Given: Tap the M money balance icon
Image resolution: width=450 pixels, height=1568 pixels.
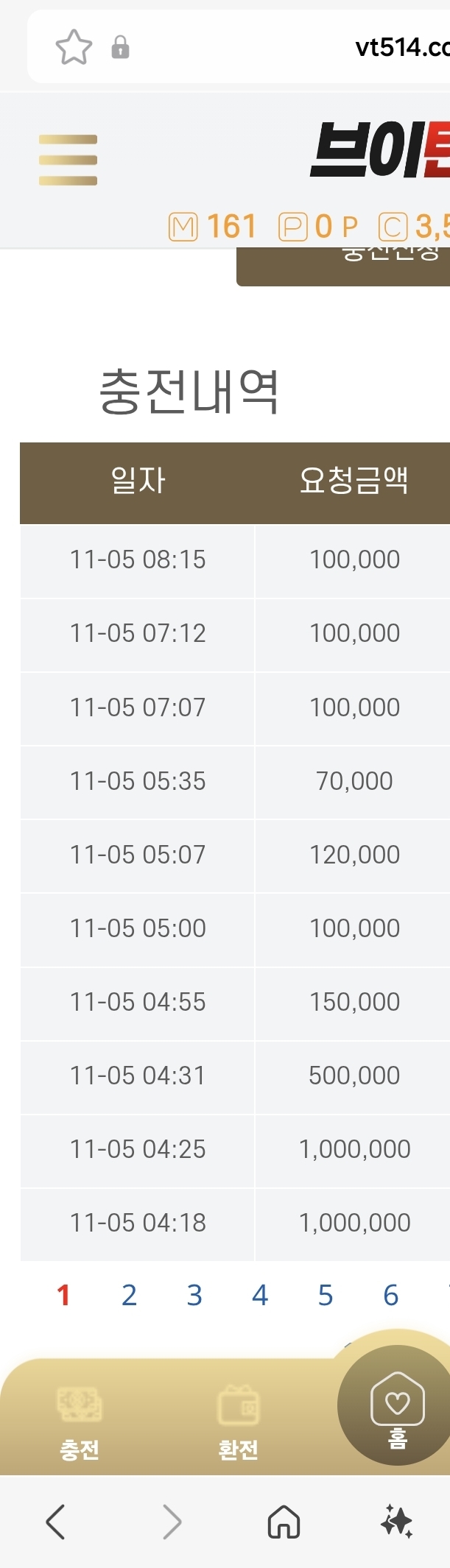Looking at the screenshot, I should tap(183, 227).
